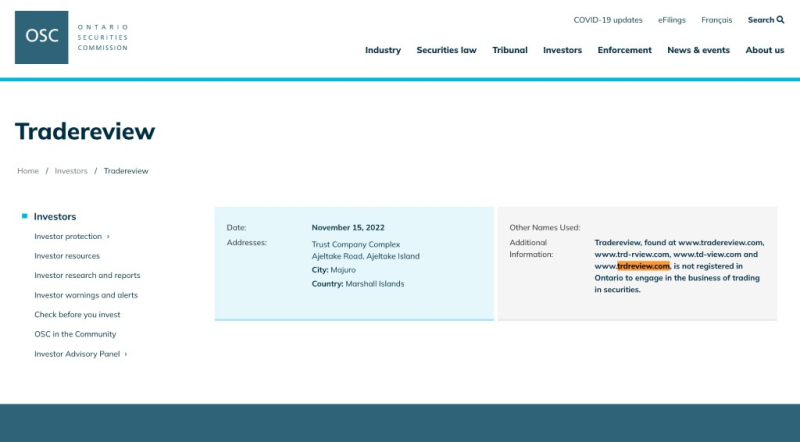Click the Investors breadcrumb link
Viewport: 800px width, 442px height.
tap(71, 171)
